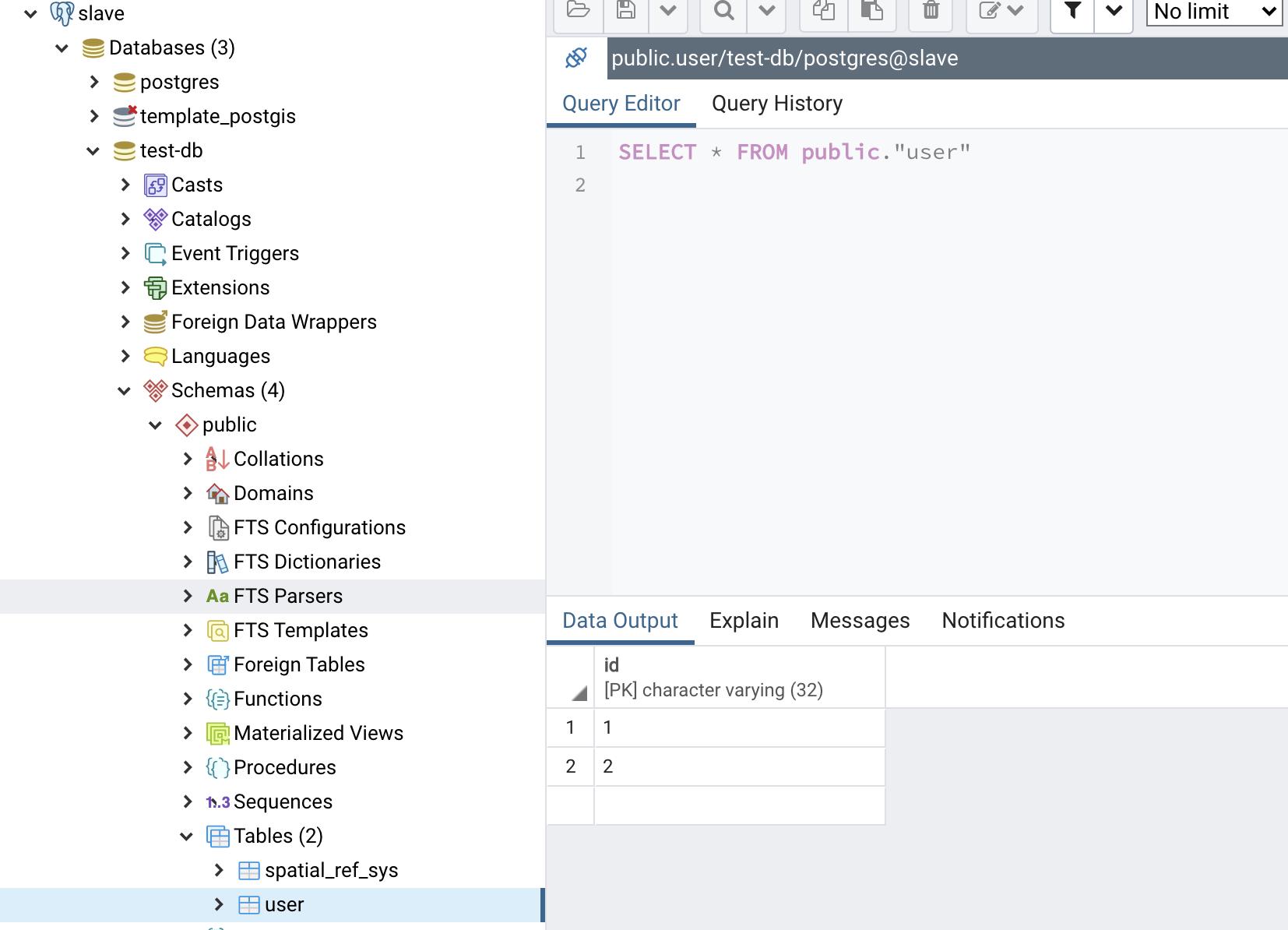Click the Sequences 1..3 icon

217,801
